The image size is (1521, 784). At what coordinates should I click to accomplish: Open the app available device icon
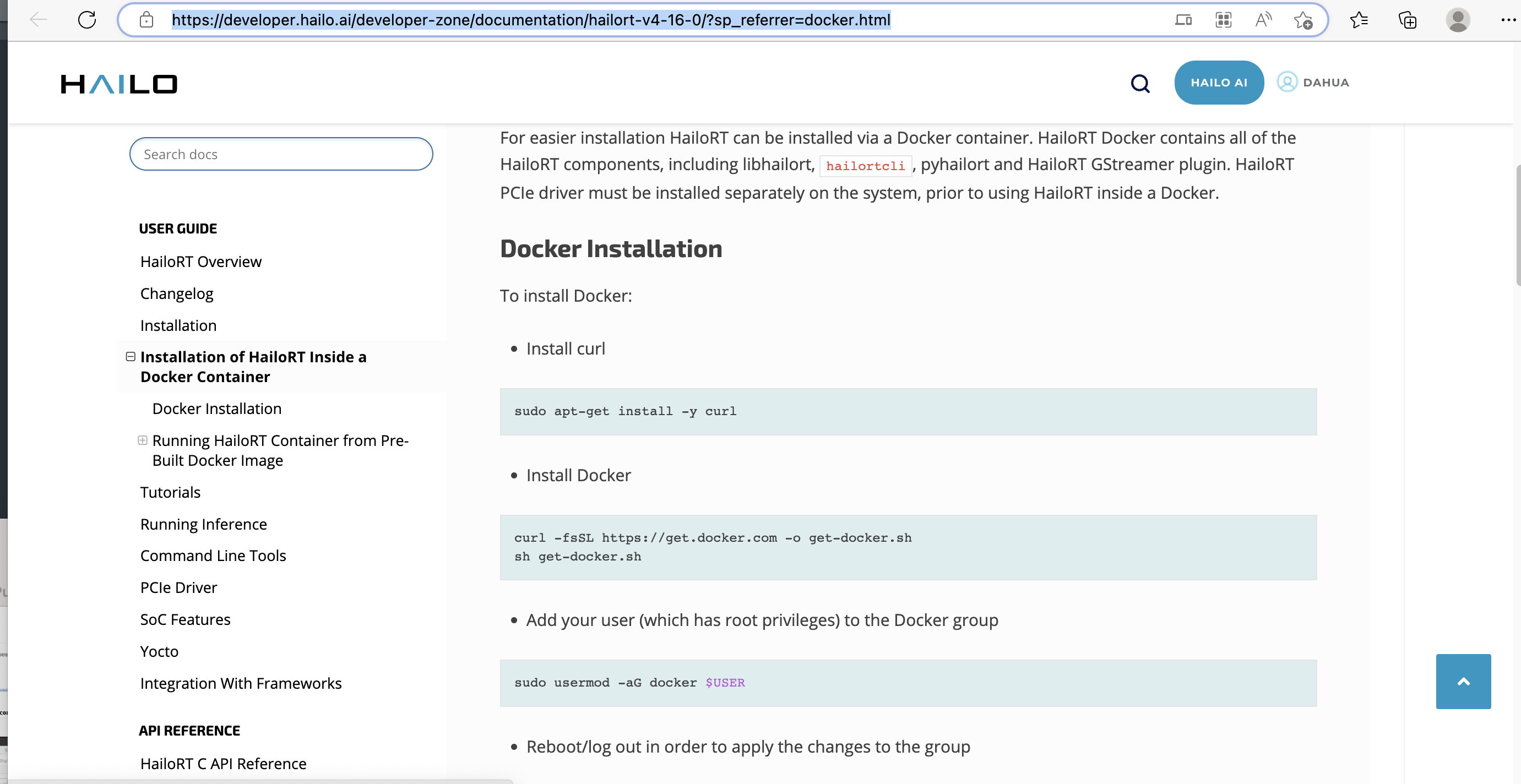point(1183,19)
